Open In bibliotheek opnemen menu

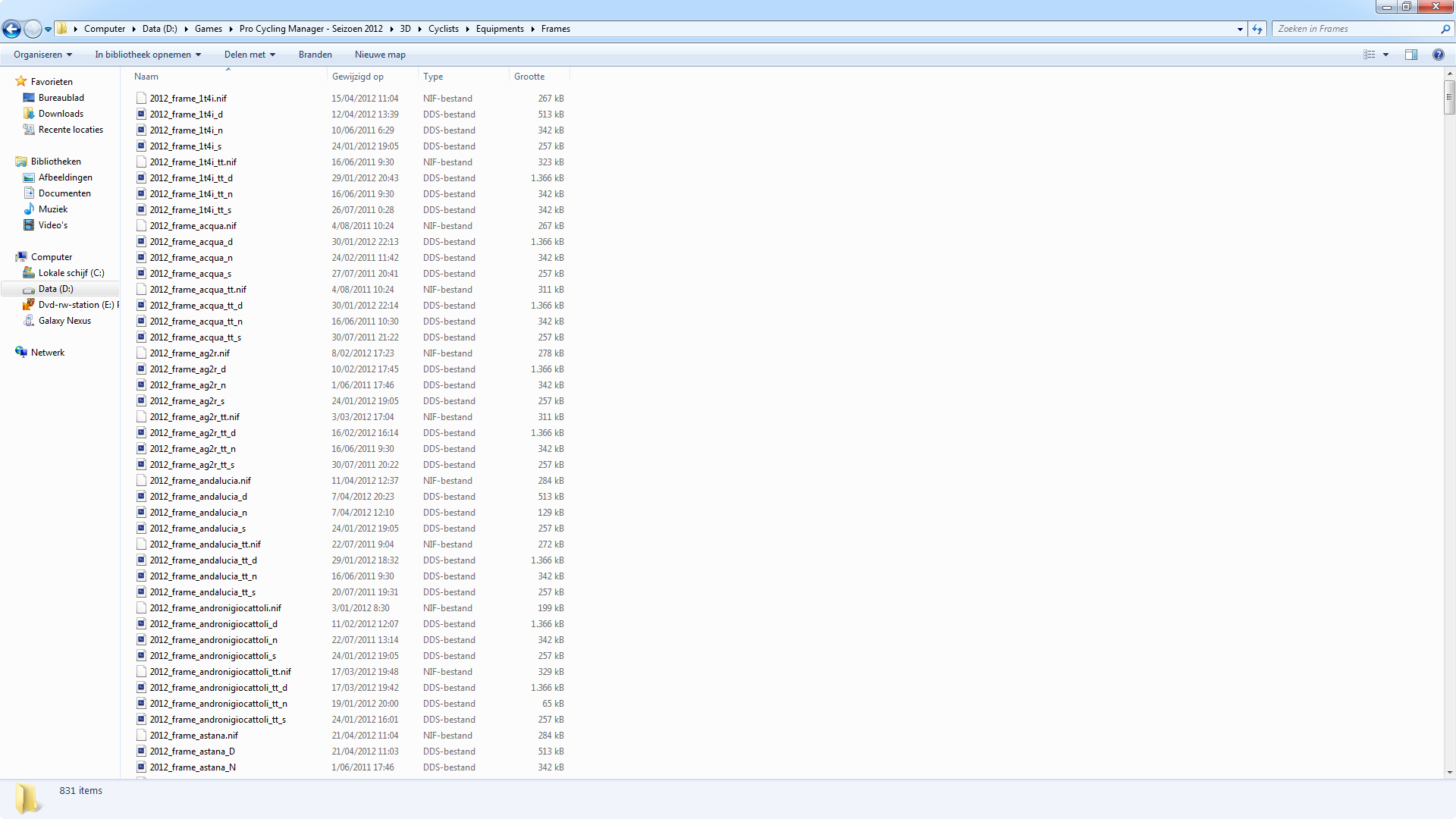(148, 55)
